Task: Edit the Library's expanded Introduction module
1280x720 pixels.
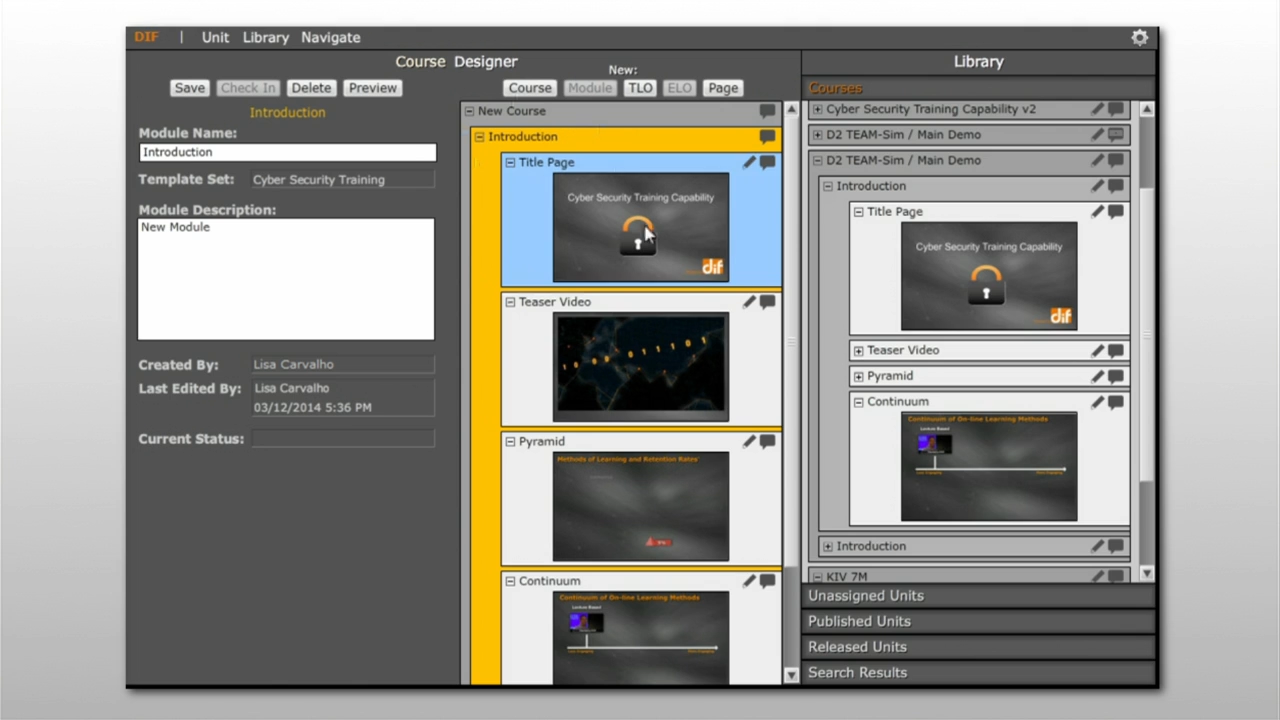Action: click(1097, 186)
